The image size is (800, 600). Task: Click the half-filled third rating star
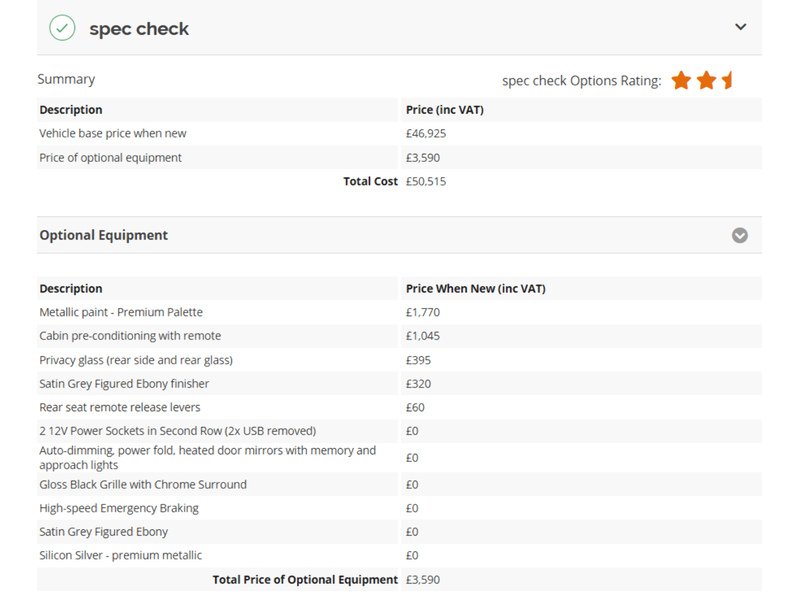click(728, 81)
